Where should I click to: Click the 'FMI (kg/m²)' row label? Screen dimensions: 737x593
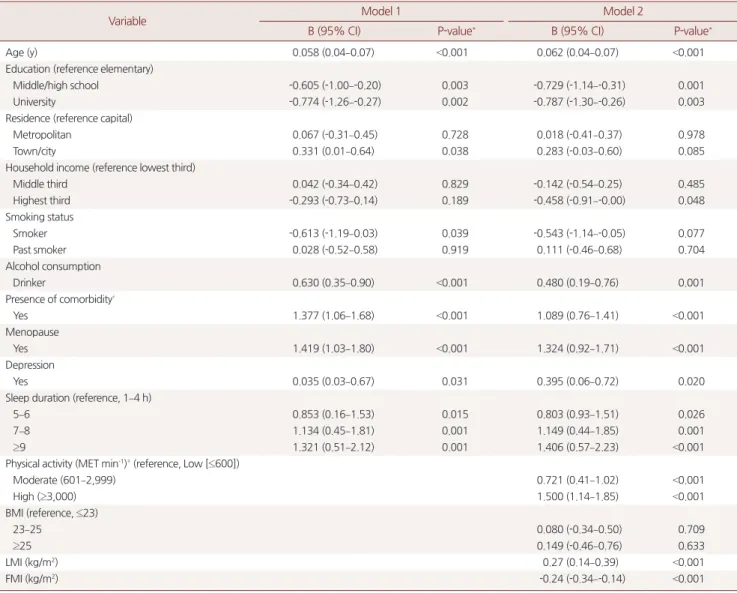[31, 579]
